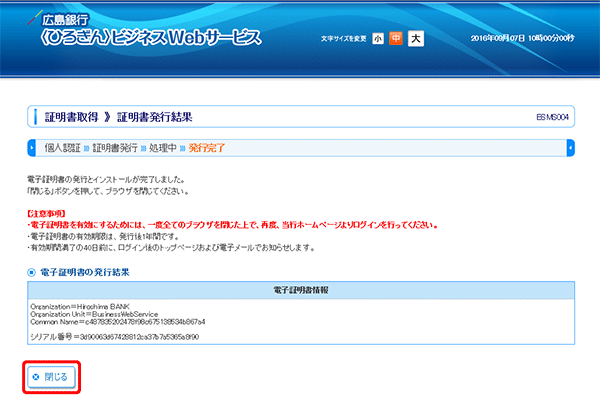Click the red warning about closing all browsers
Screen dimensions: 600x418
click(233, 225)
